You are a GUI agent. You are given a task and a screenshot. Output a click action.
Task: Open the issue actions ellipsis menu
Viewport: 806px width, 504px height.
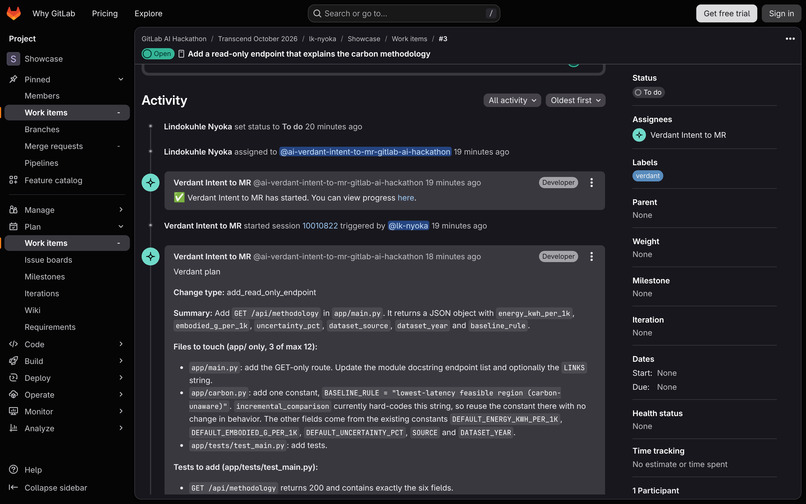790,39
